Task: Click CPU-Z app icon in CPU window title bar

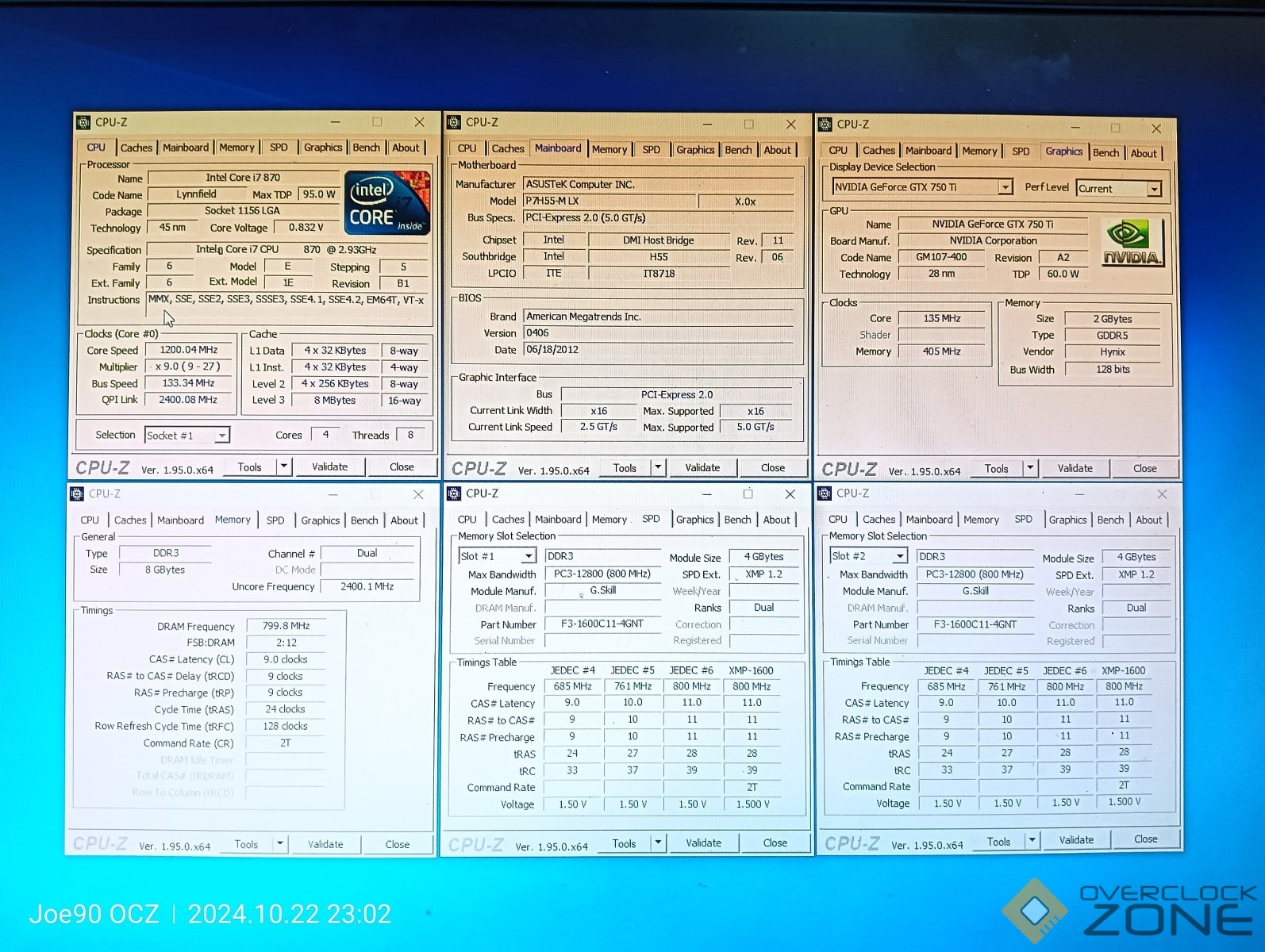Action: [x=83, y=122]
